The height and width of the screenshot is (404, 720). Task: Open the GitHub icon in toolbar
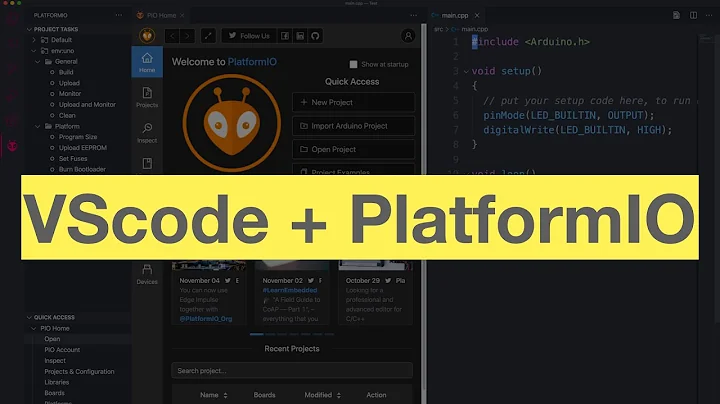tap(315, 36)
